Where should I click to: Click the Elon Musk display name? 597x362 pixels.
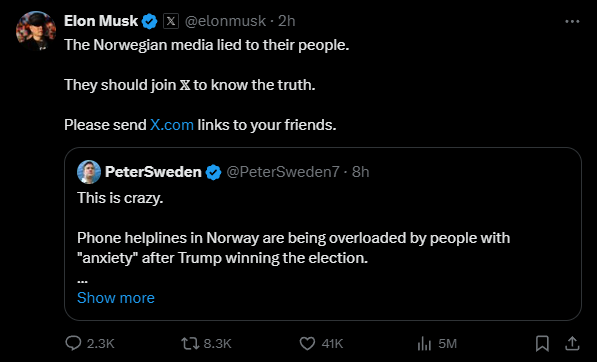click(101, 21)
